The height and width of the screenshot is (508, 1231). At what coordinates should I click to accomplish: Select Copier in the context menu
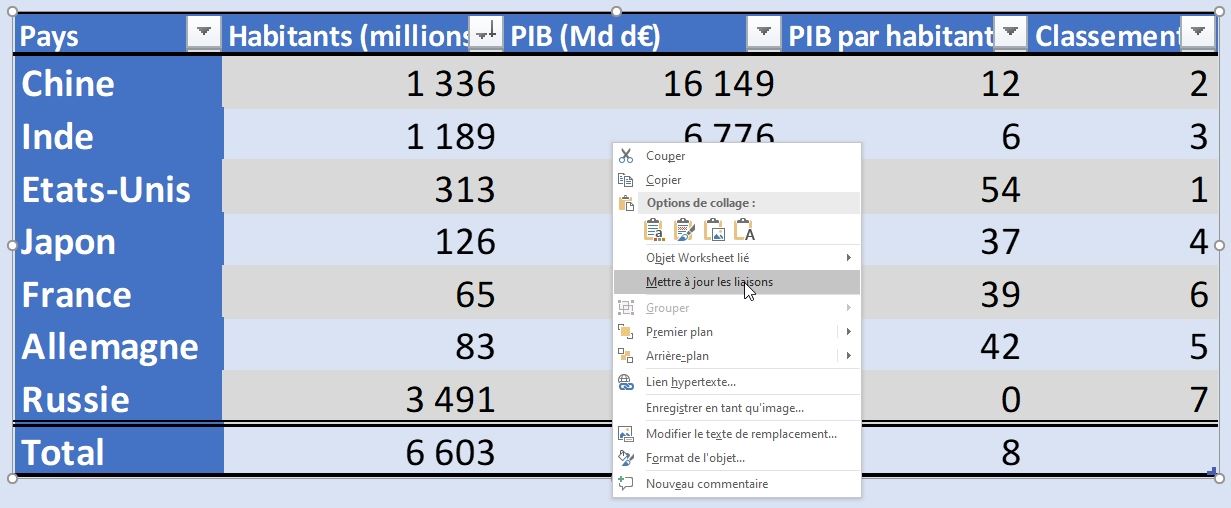coord(737,180)
